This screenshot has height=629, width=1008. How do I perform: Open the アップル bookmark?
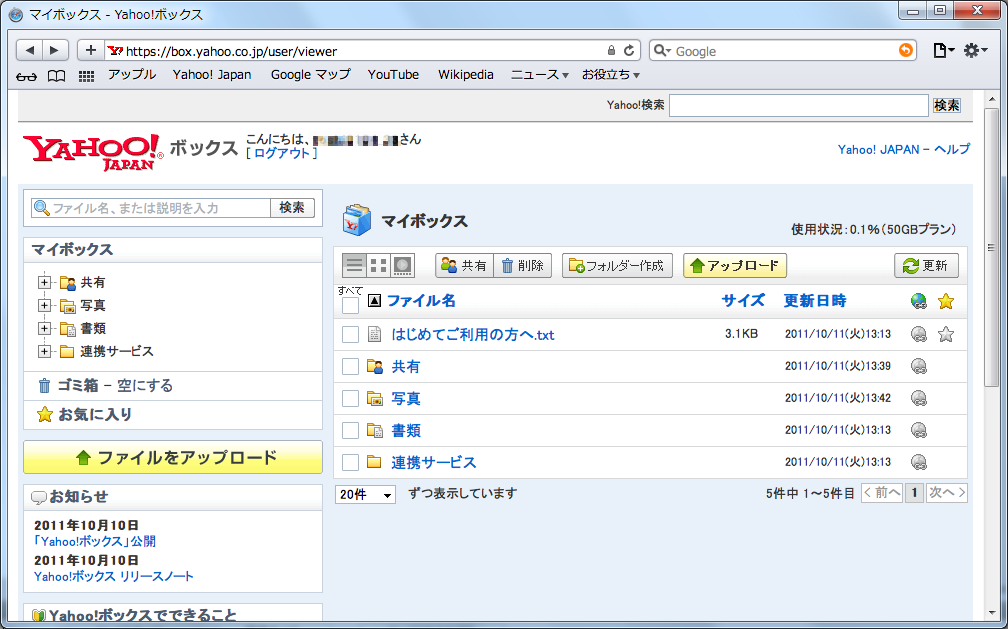pyautogui.click(x=132, y=75)
